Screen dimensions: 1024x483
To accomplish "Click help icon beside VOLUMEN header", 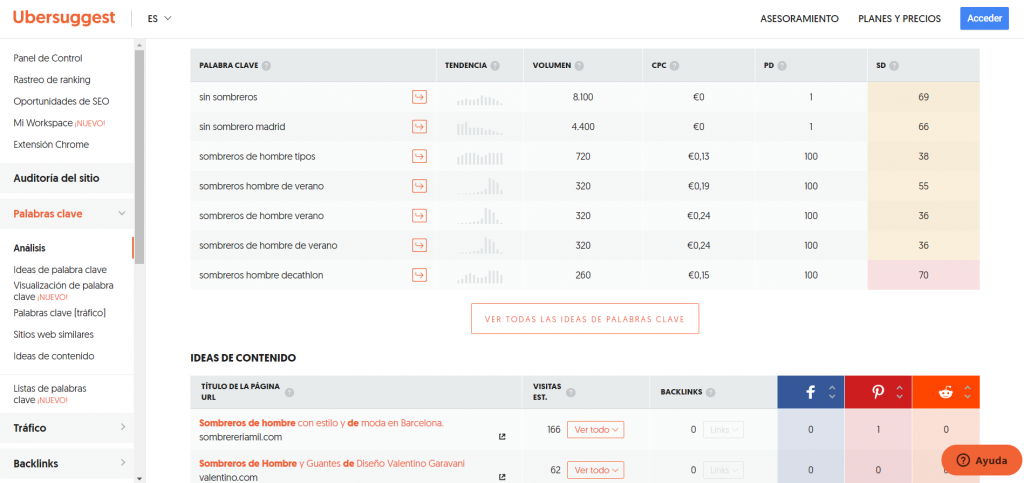I will click(x=580, y=66).
